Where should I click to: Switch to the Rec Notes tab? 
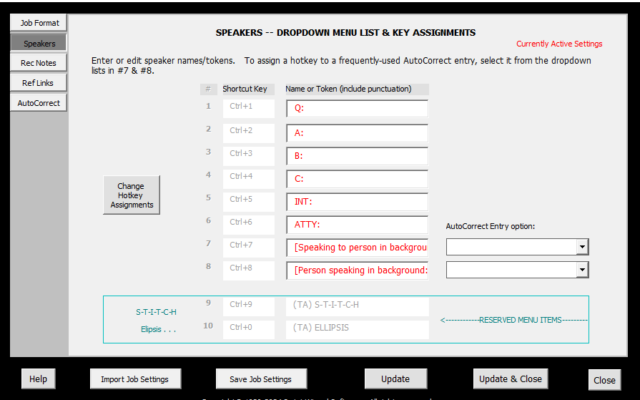pyautogui.click(x=39, y=63)
